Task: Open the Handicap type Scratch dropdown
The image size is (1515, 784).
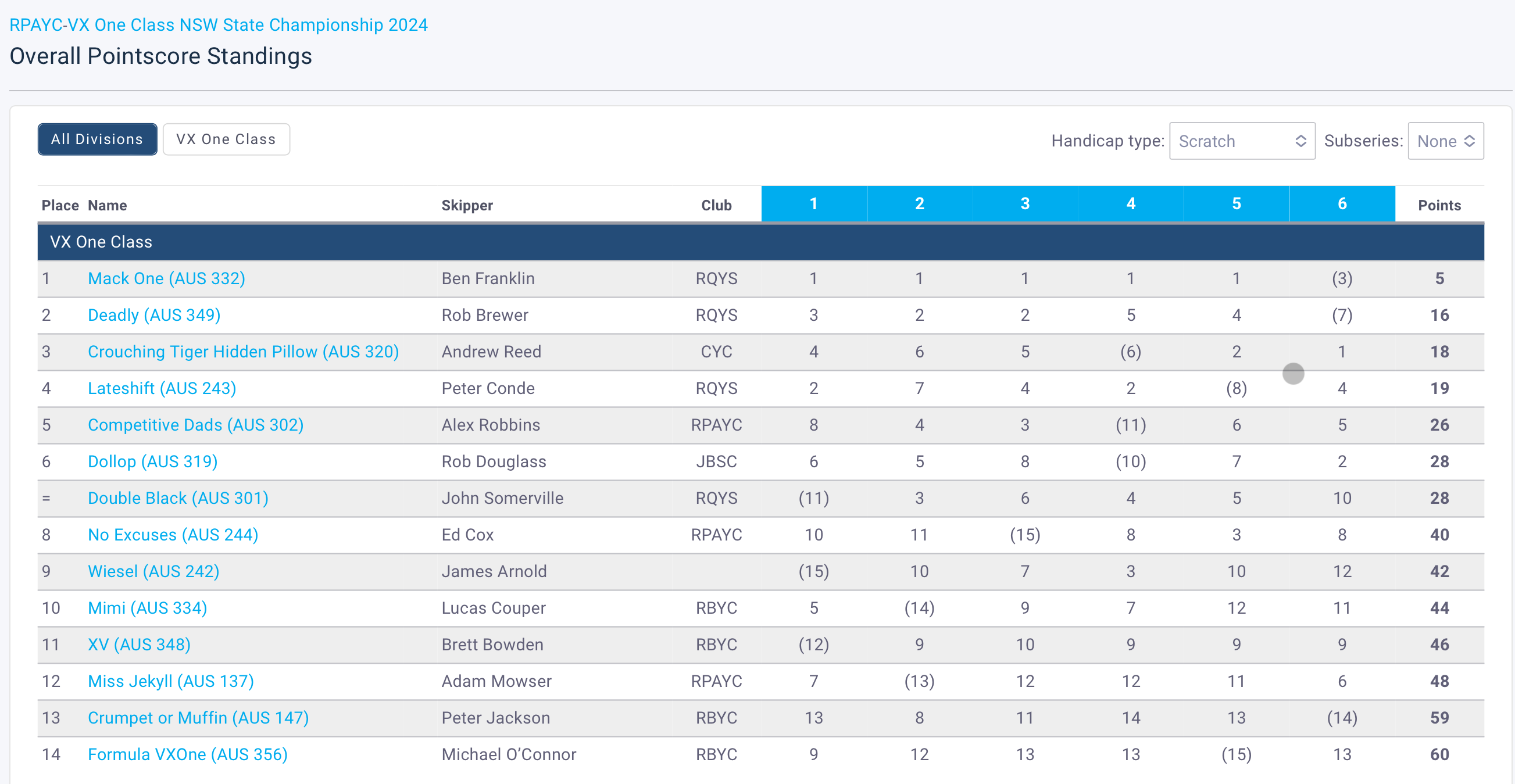Action: [1242, 141]
